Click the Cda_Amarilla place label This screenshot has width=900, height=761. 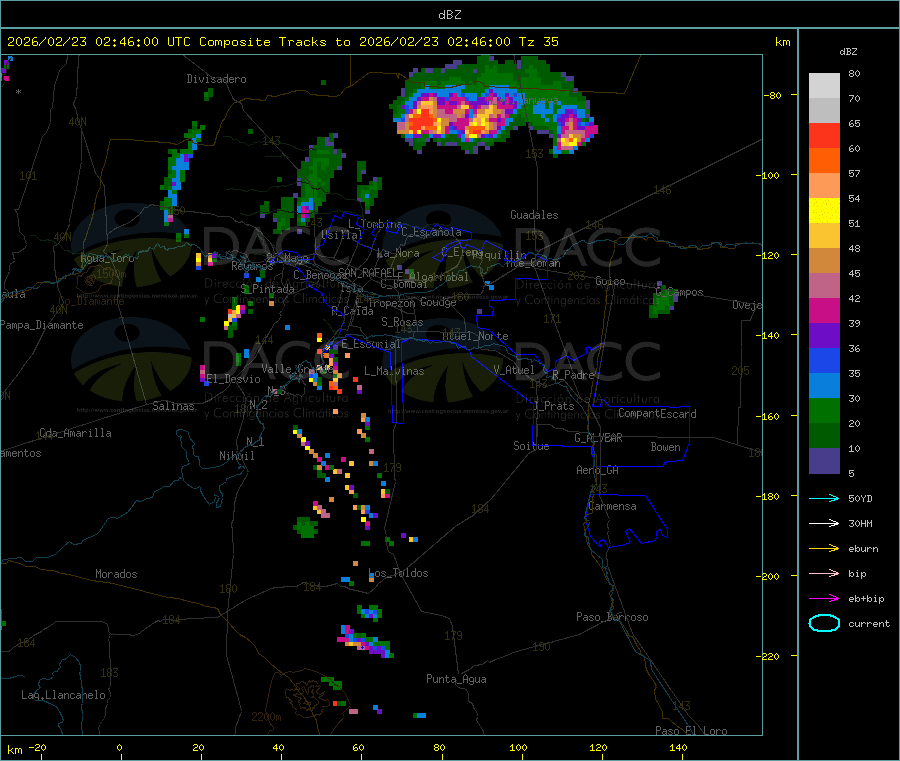coord(75,433)
